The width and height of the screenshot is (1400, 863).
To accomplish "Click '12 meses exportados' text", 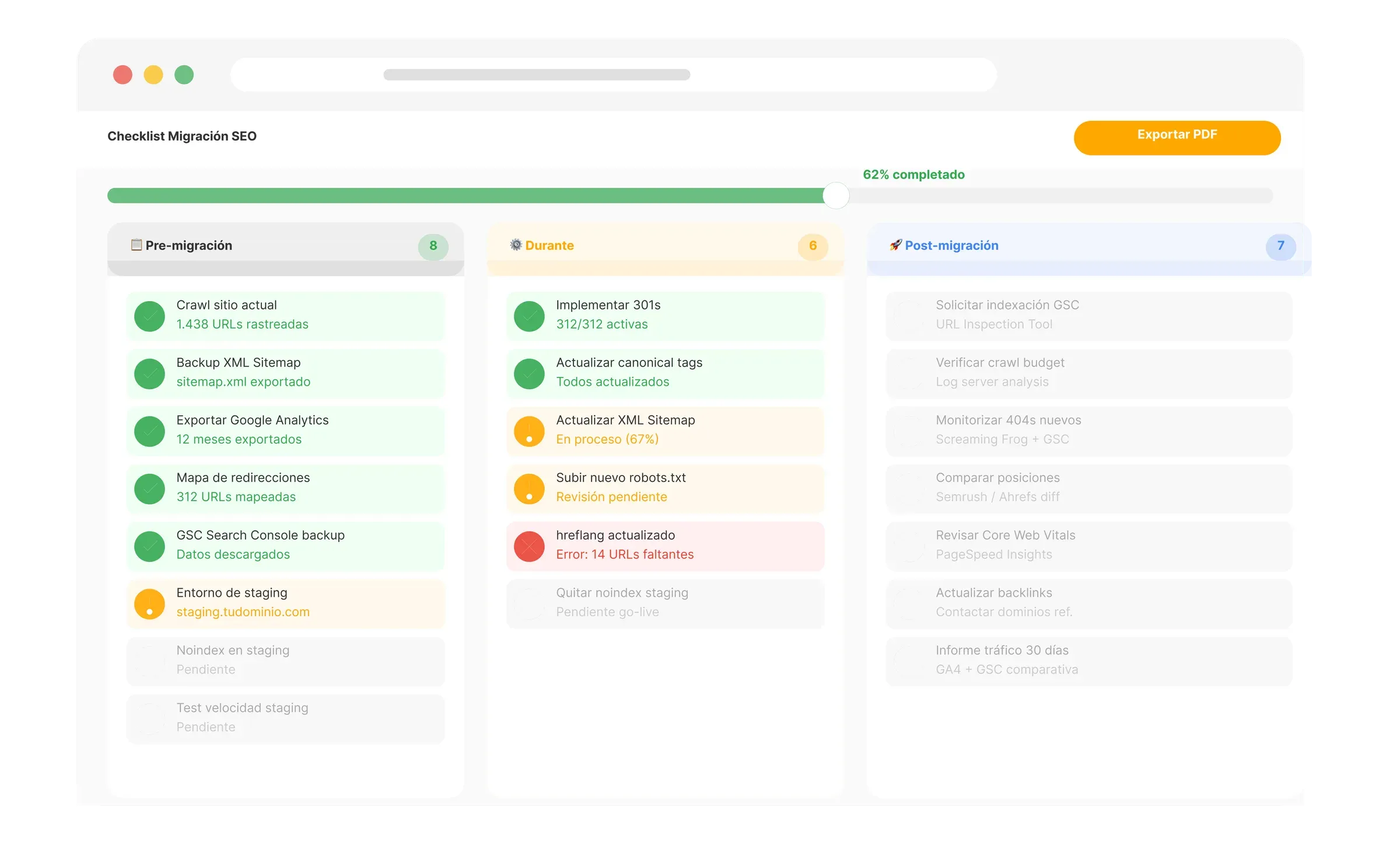I will tap(239, 439).
